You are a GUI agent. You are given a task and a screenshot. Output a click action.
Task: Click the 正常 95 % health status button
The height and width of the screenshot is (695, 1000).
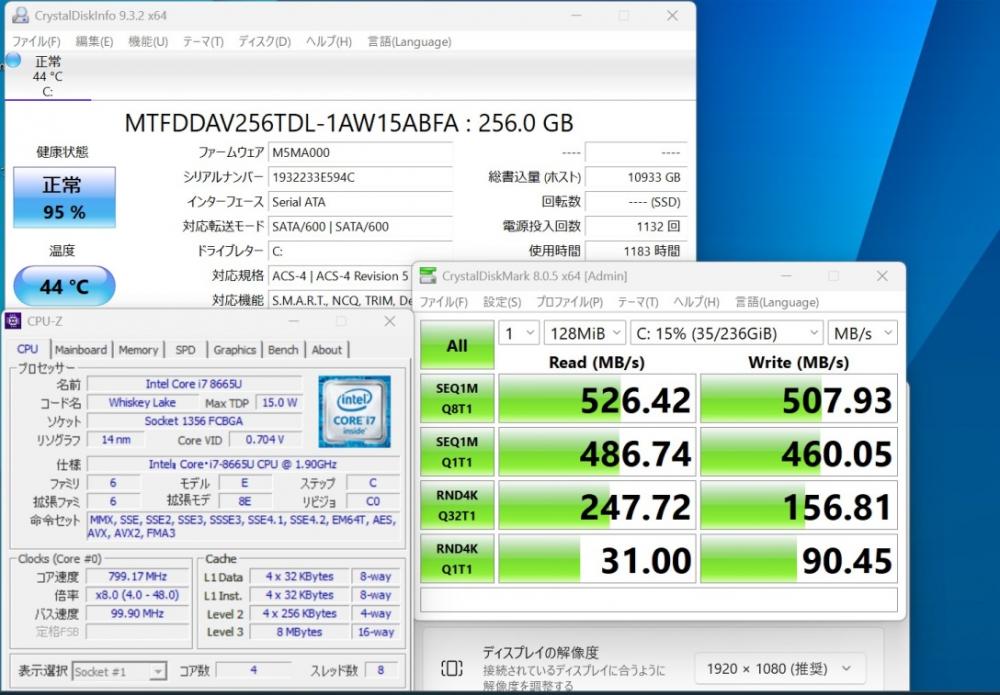coord(64,198)
